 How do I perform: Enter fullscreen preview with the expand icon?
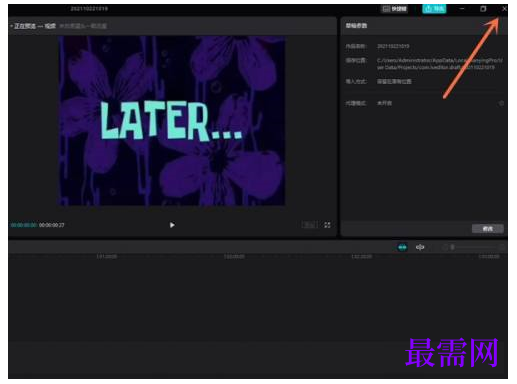[327, 225]
